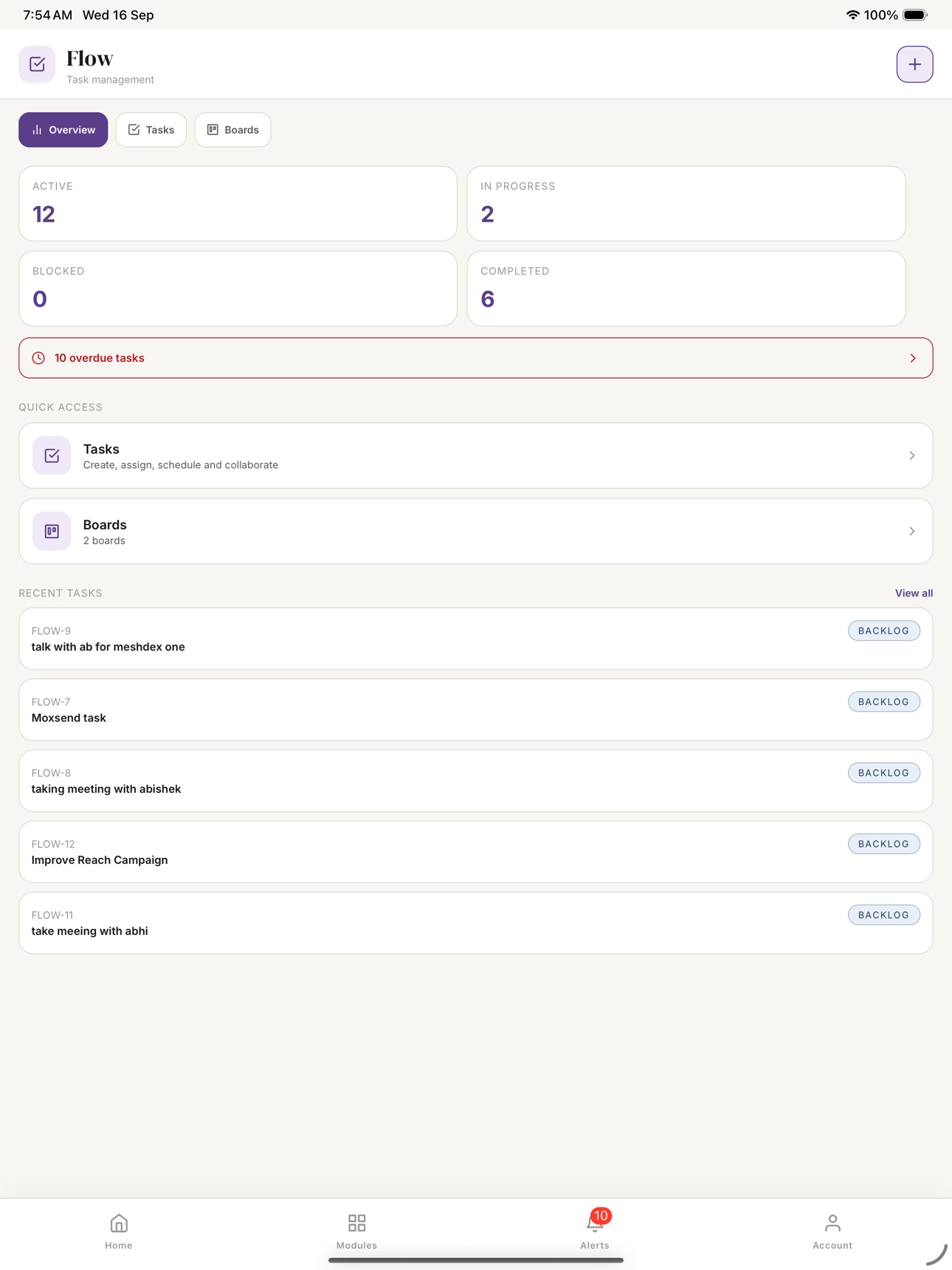Viewport: 952px width, 1270px height.
Task: Open the Home tab icon
Action: pyautogui.click(x=119, y=1223)
